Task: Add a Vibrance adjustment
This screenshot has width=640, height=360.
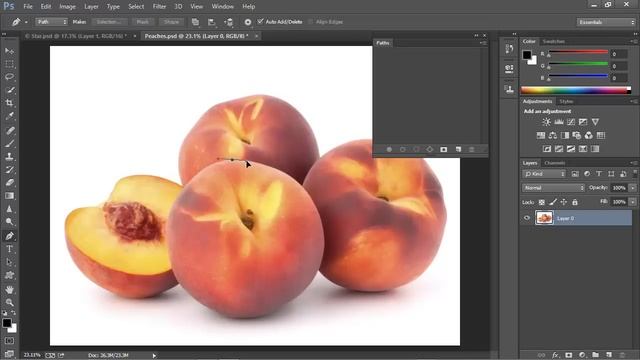Action: pos(596,122)
